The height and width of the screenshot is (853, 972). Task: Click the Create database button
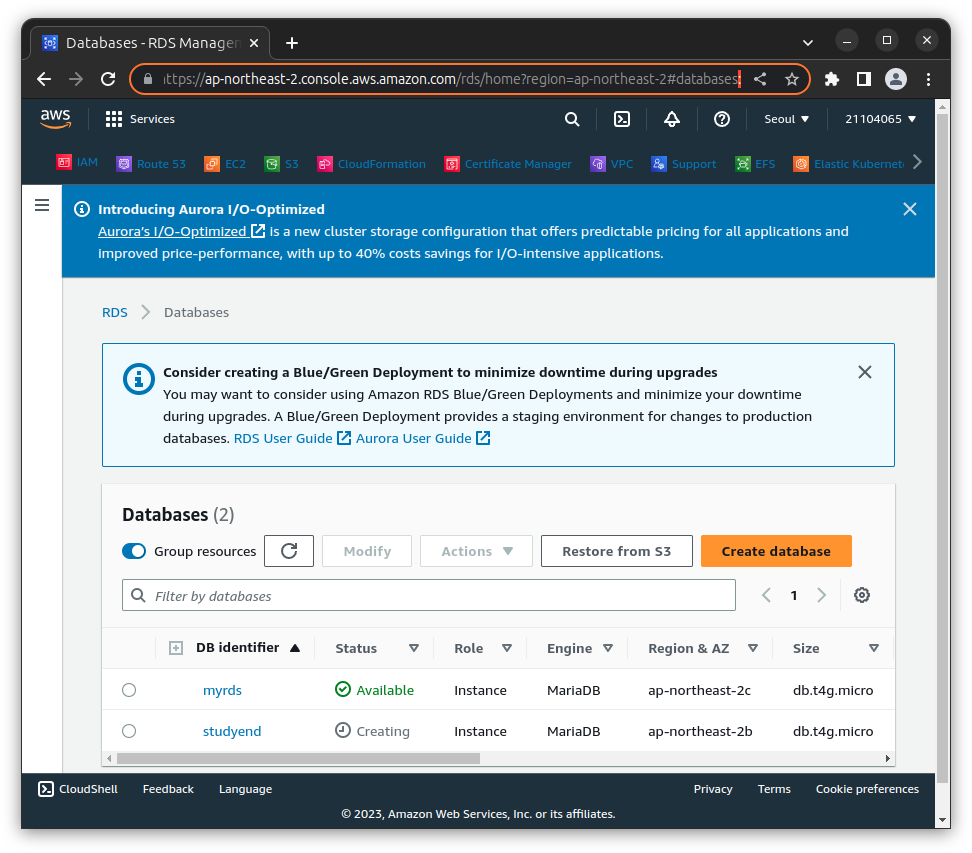point(776,551)
